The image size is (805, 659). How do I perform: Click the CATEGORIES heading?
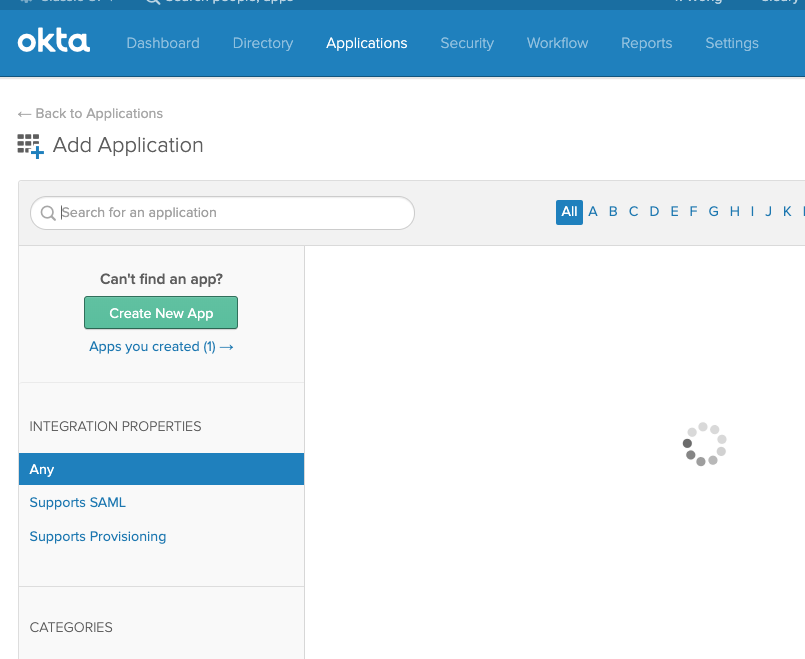pos(71,627)
